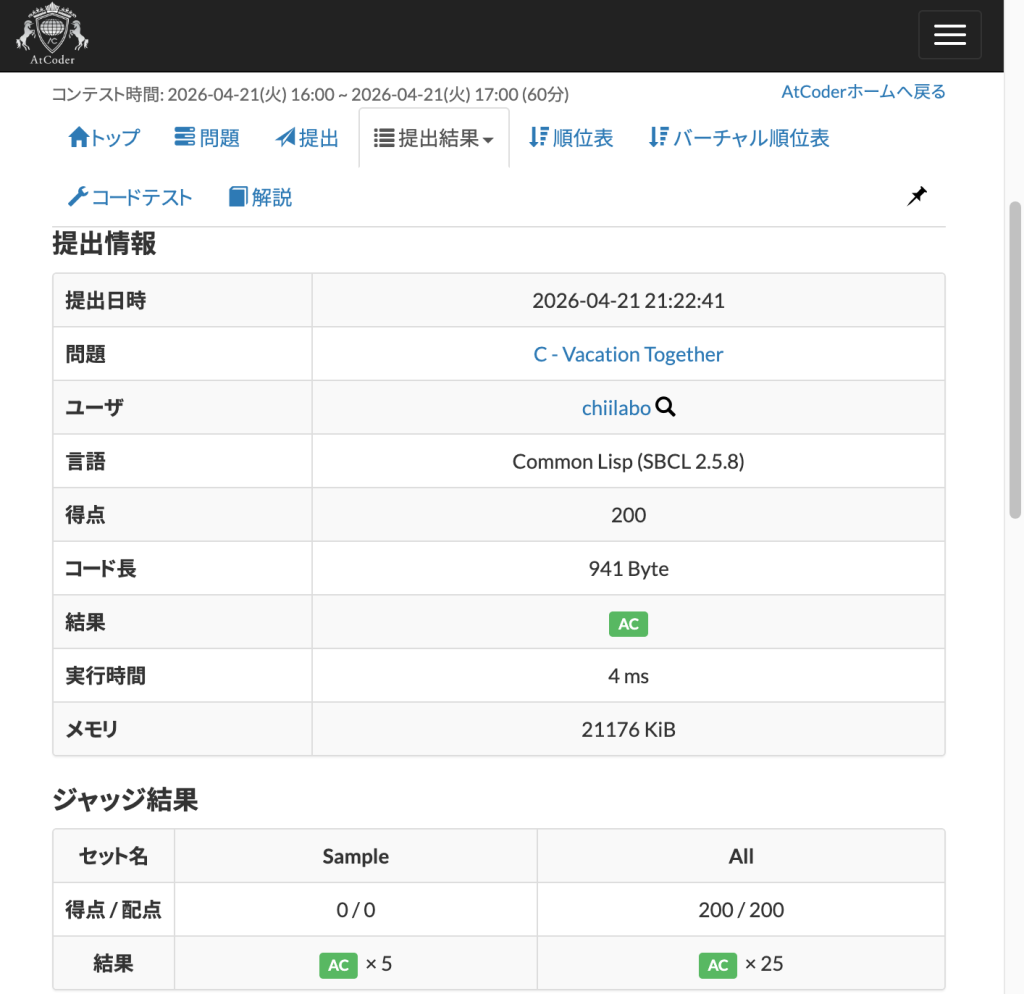1024x994 pixels.
Task: Expand the 提出結果 caret arrow
Action: click(490, 139)
